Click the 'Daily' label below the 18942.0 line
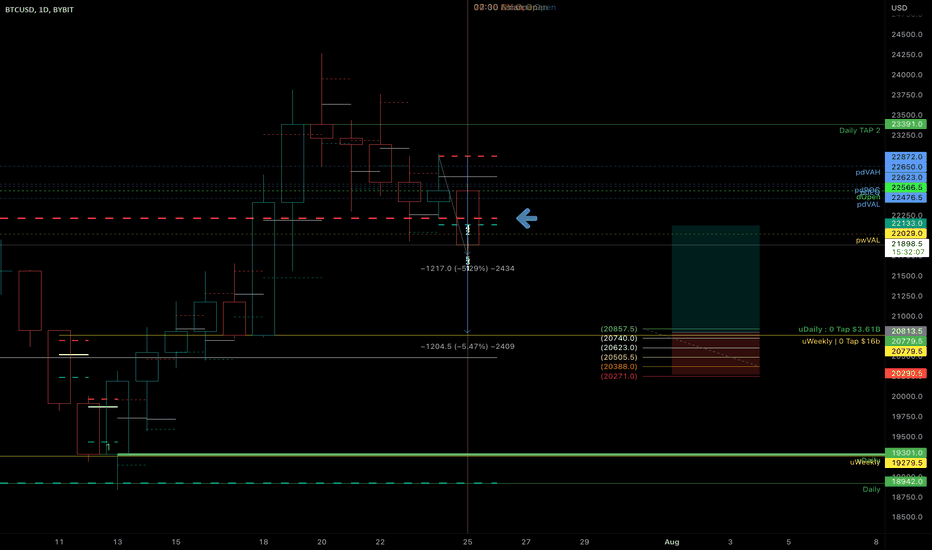The width and height of the screenshot is (932, 550). coord(871,489)
